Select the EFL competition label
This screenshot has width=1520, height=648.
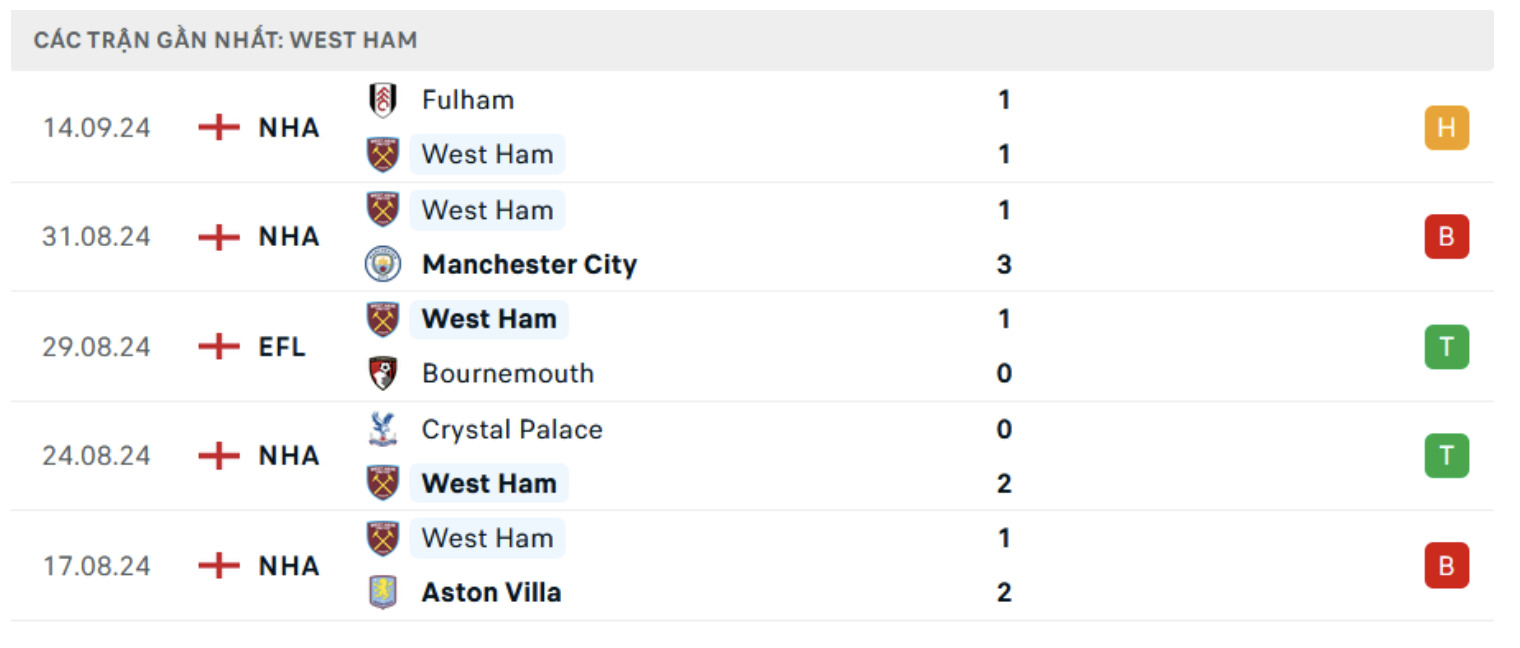pyautogui.click(x=285, y=347)
